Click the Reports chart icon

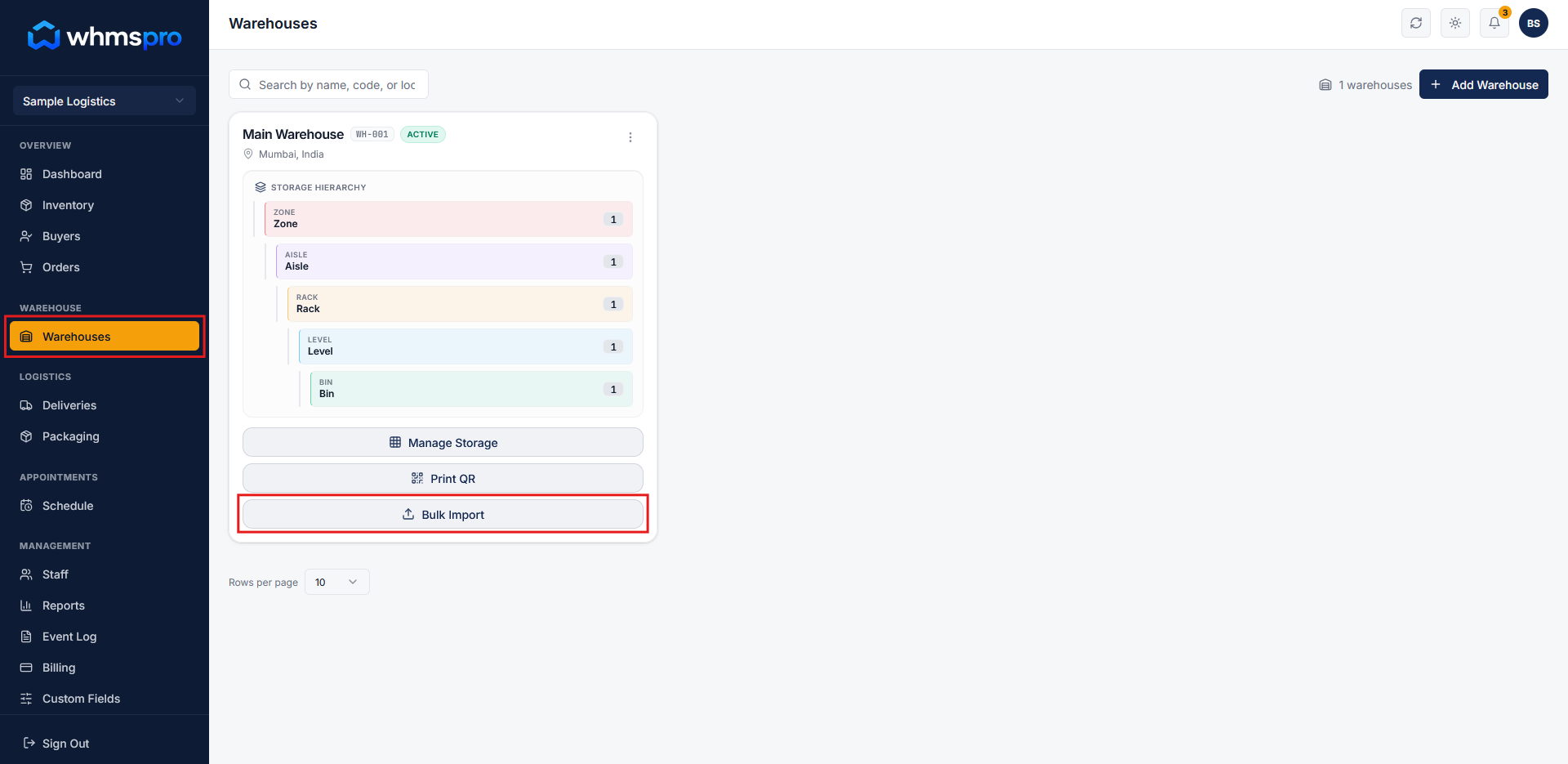pos(26,605)
